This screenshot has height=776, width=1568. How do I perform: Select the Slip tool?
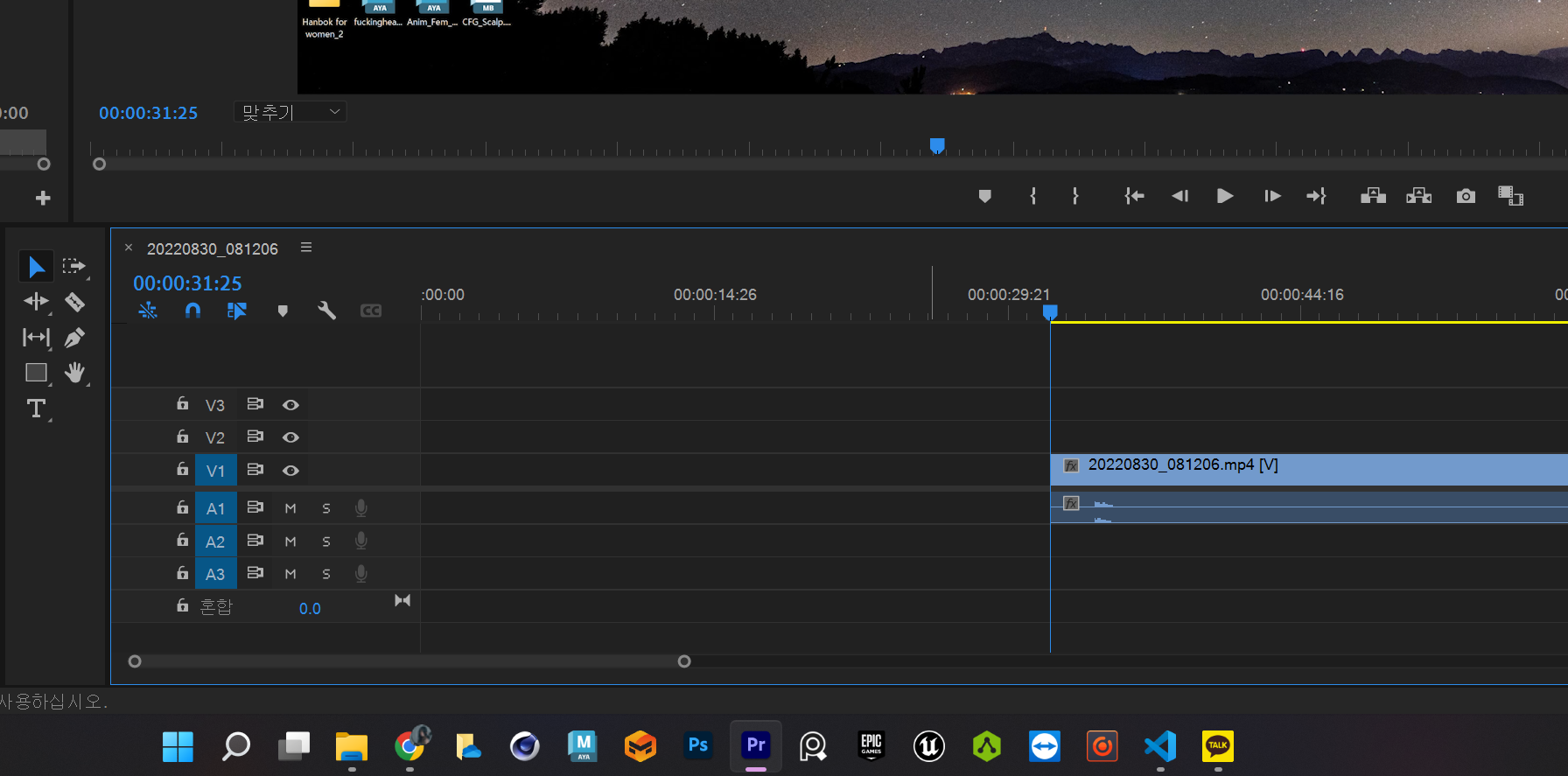click(x=36, y=338)
